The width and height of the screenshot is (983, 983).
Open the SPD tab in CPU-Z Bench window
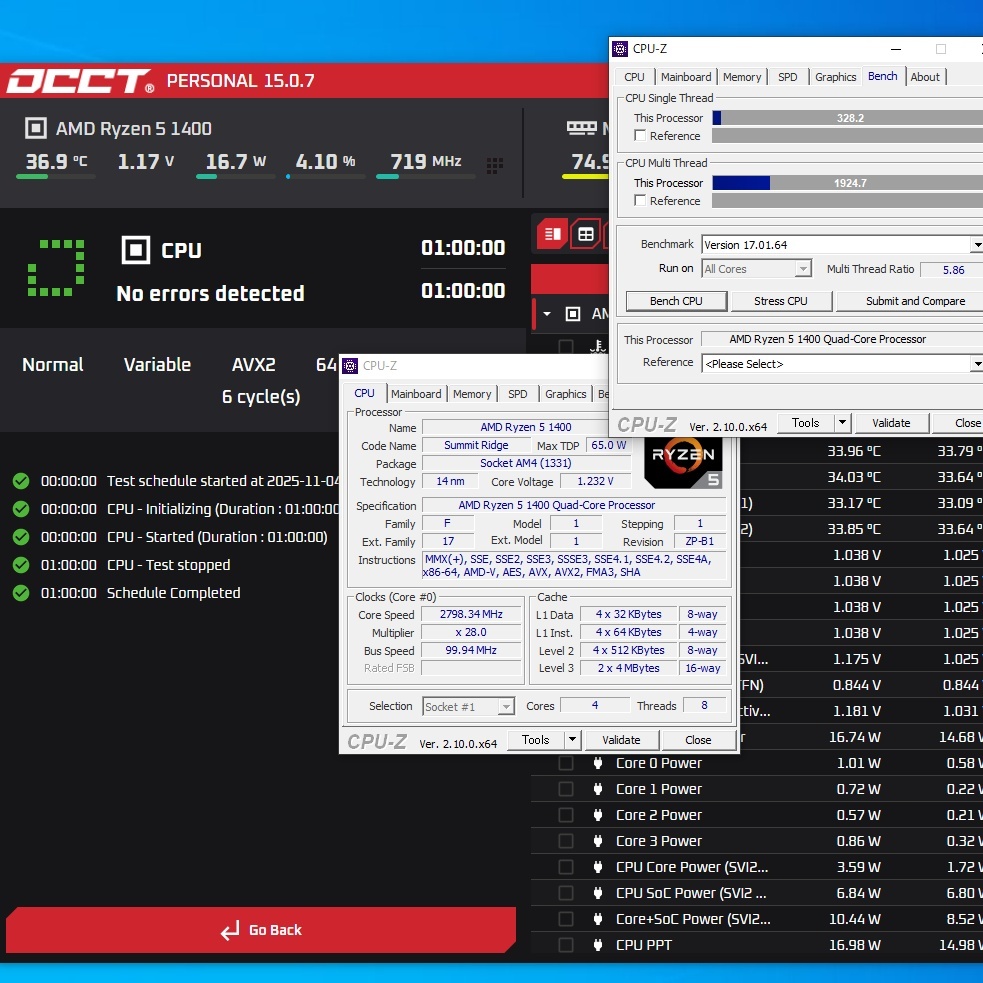click(787, 77)
